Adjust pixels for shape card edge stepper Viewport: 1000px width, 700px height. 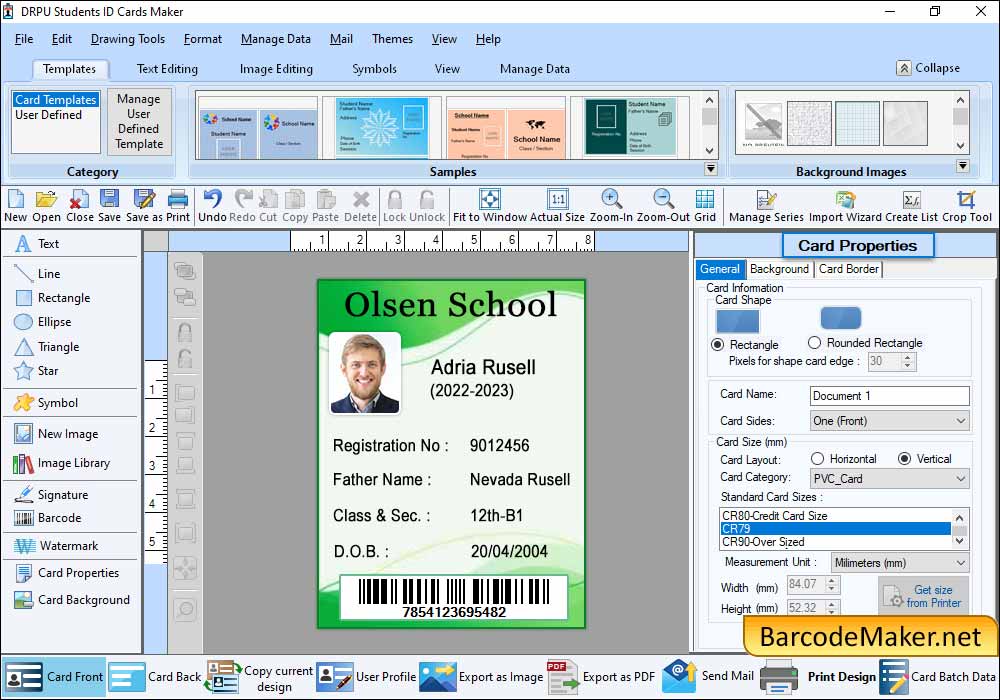(x=908, y=361)
